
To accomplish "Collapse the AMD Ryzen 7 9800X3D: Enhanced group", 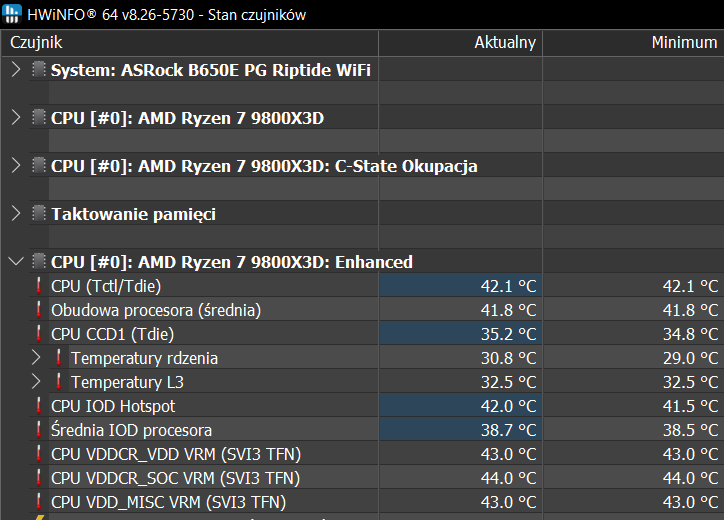I will (16, 262).
